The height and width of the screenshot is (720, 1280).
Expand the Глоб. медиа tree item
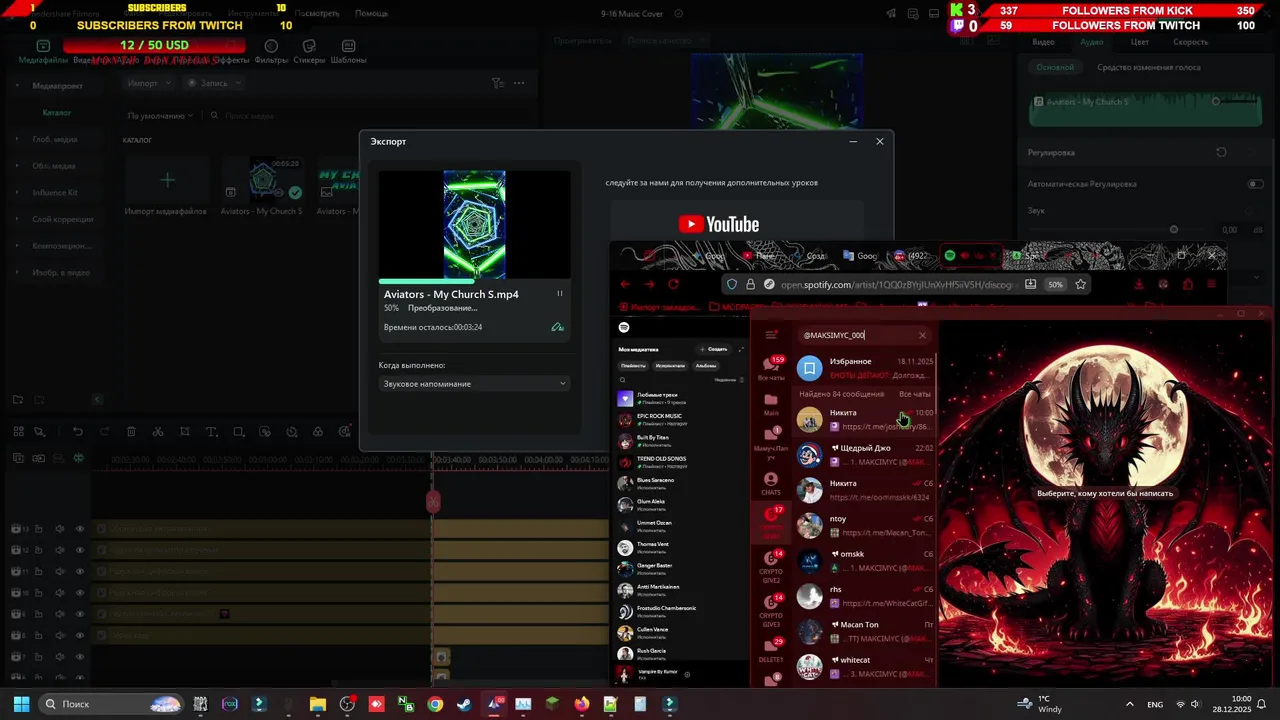coord(17,139)
